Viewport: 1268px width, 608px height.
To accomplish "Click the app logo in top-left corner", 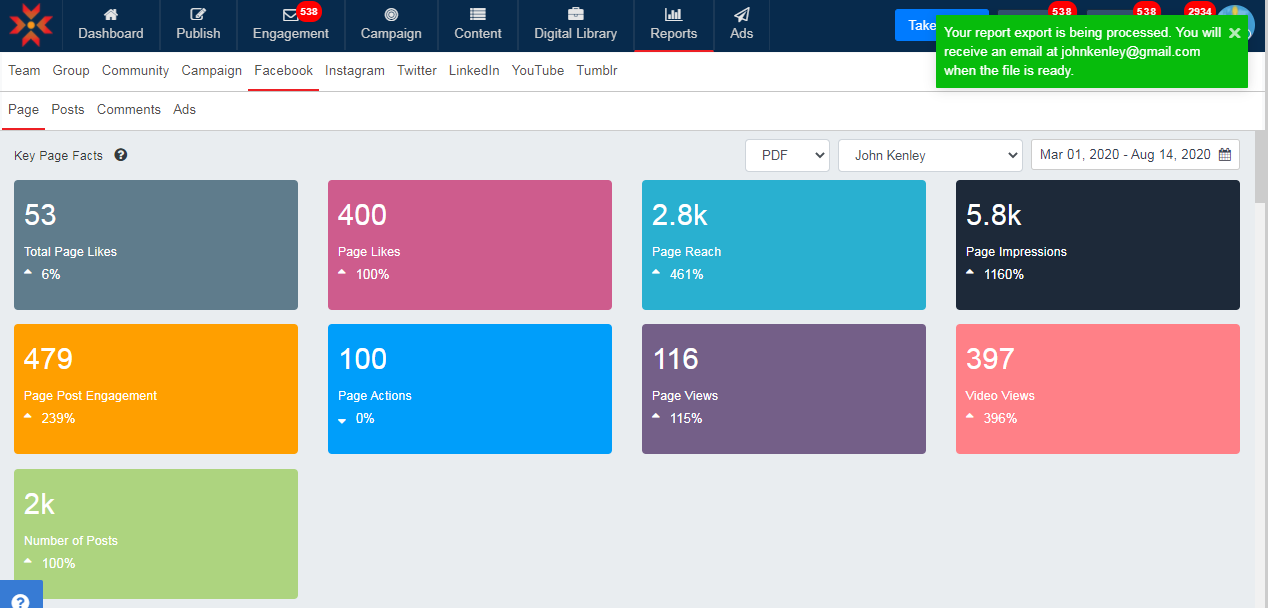I will 31,25.
